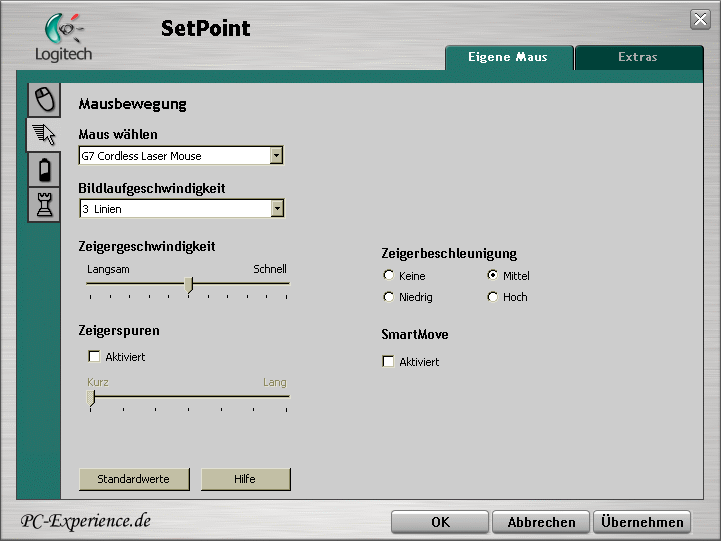
Task: Click the Übernehmen button
Action: 642,522
